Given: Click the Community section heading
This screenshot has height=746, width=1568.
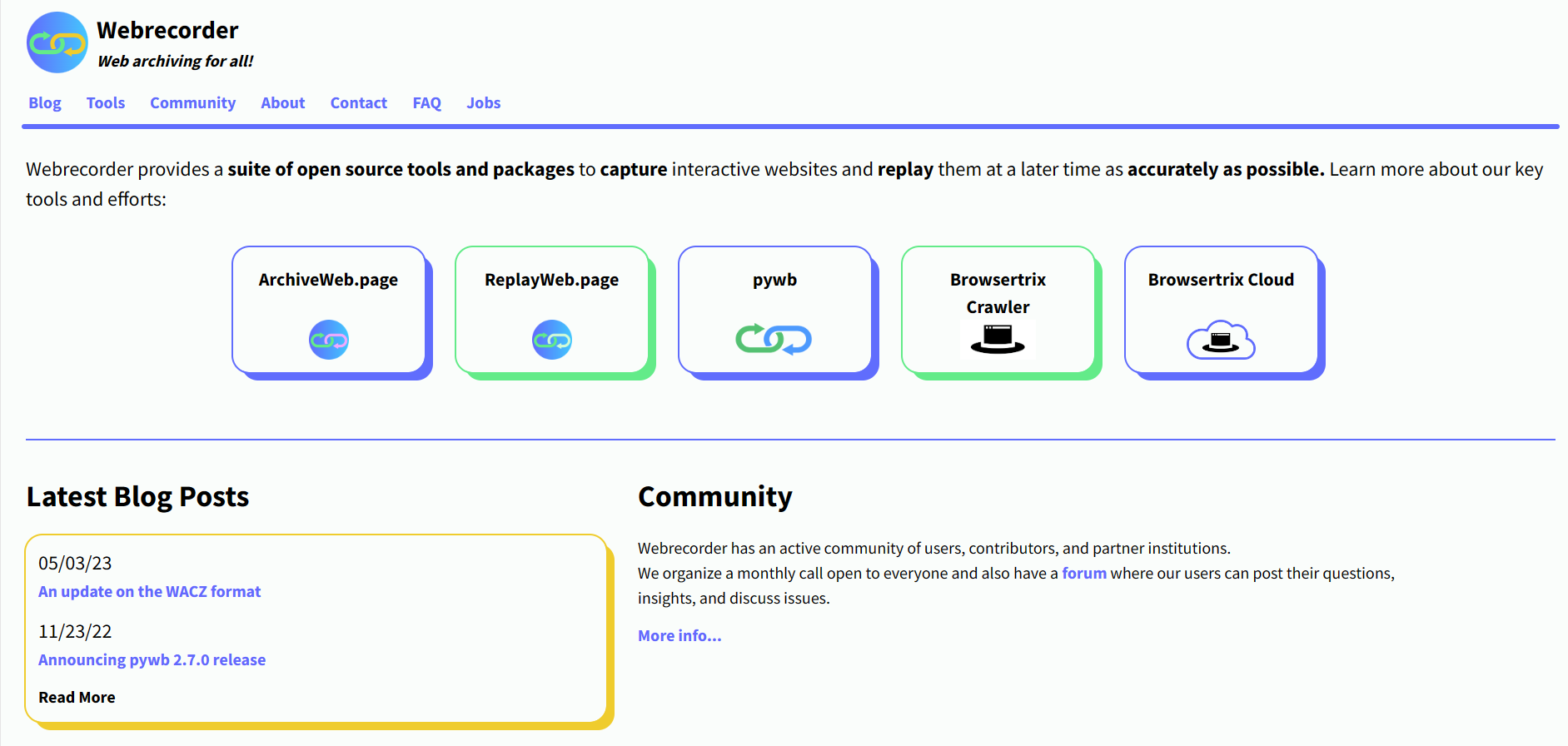Looking at the screenshot, I should click(x=715, y=496).
